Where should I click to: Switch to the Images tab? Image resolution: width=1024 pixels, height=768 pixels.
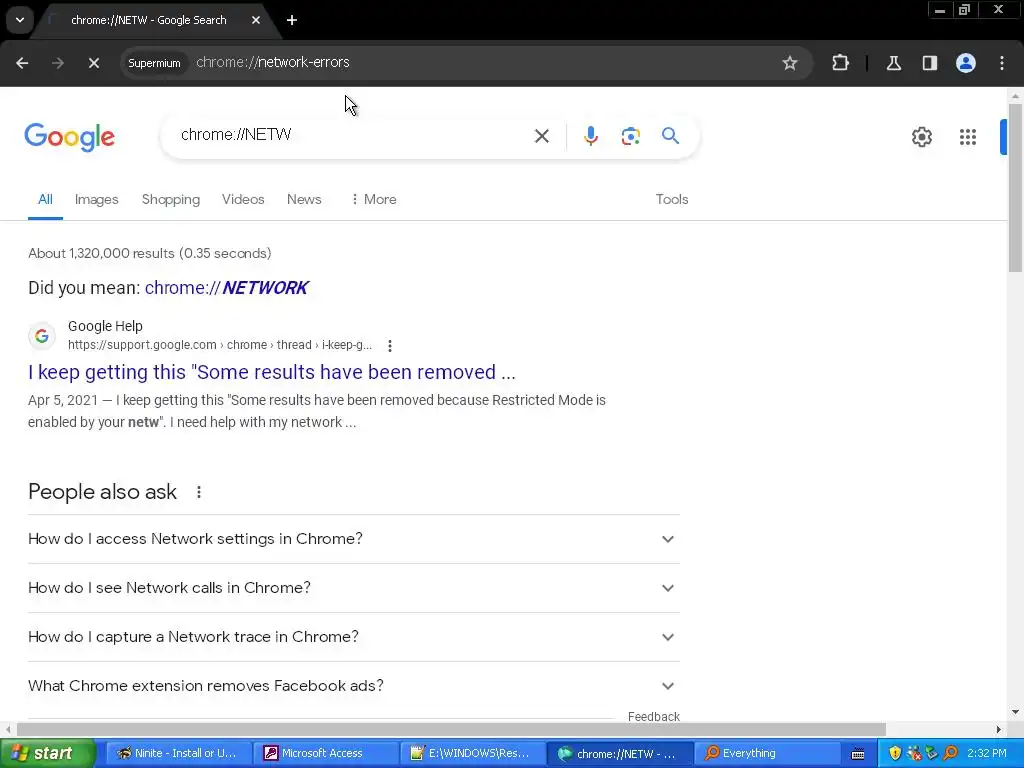pos(97,199)
